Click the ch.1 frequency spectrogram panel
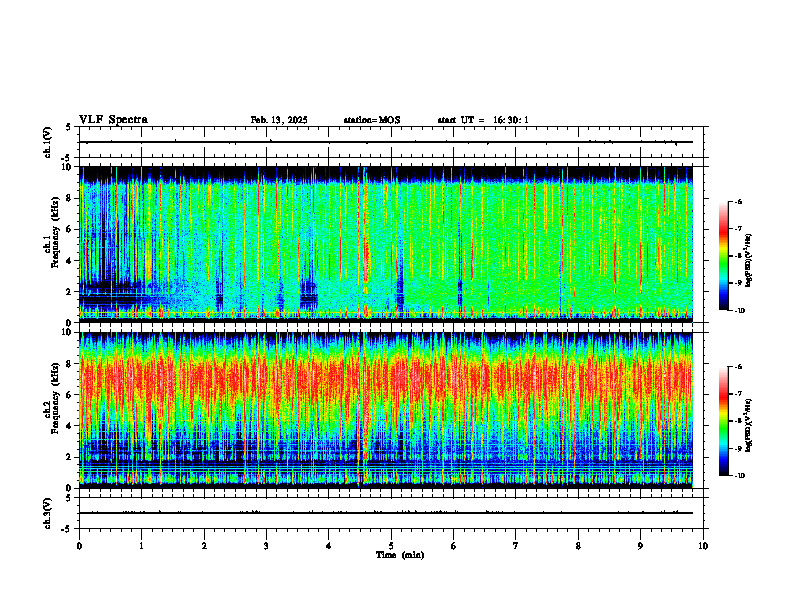 pyautogui.click(x=386, y=244)
